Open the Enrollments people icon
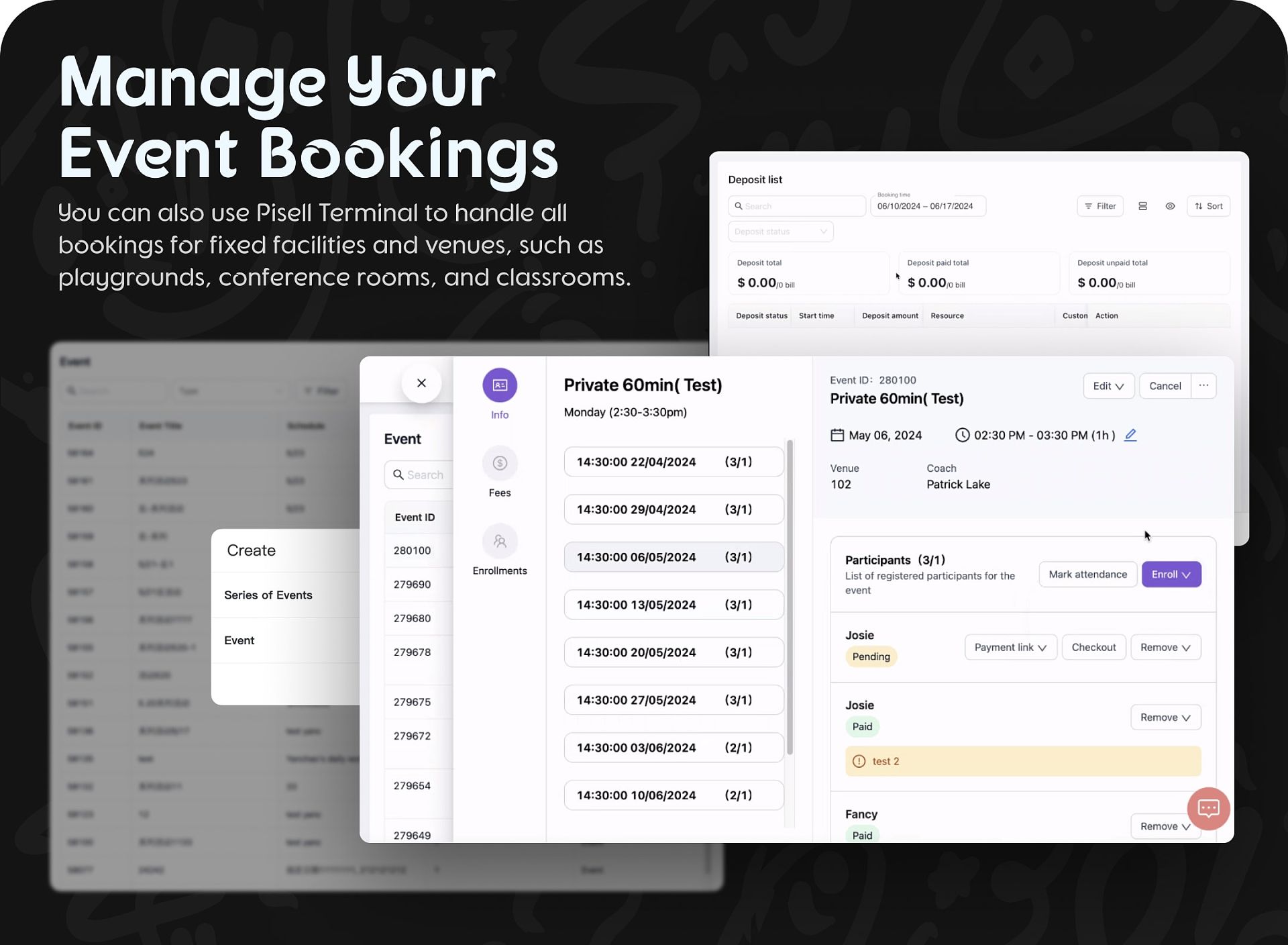Screen dimensions: 1288x945 (x=500, y=541)
